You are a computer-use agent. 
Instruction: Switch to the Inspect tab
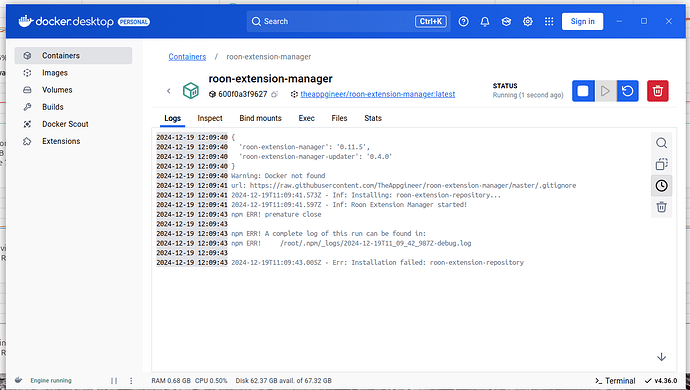point(210,118)
